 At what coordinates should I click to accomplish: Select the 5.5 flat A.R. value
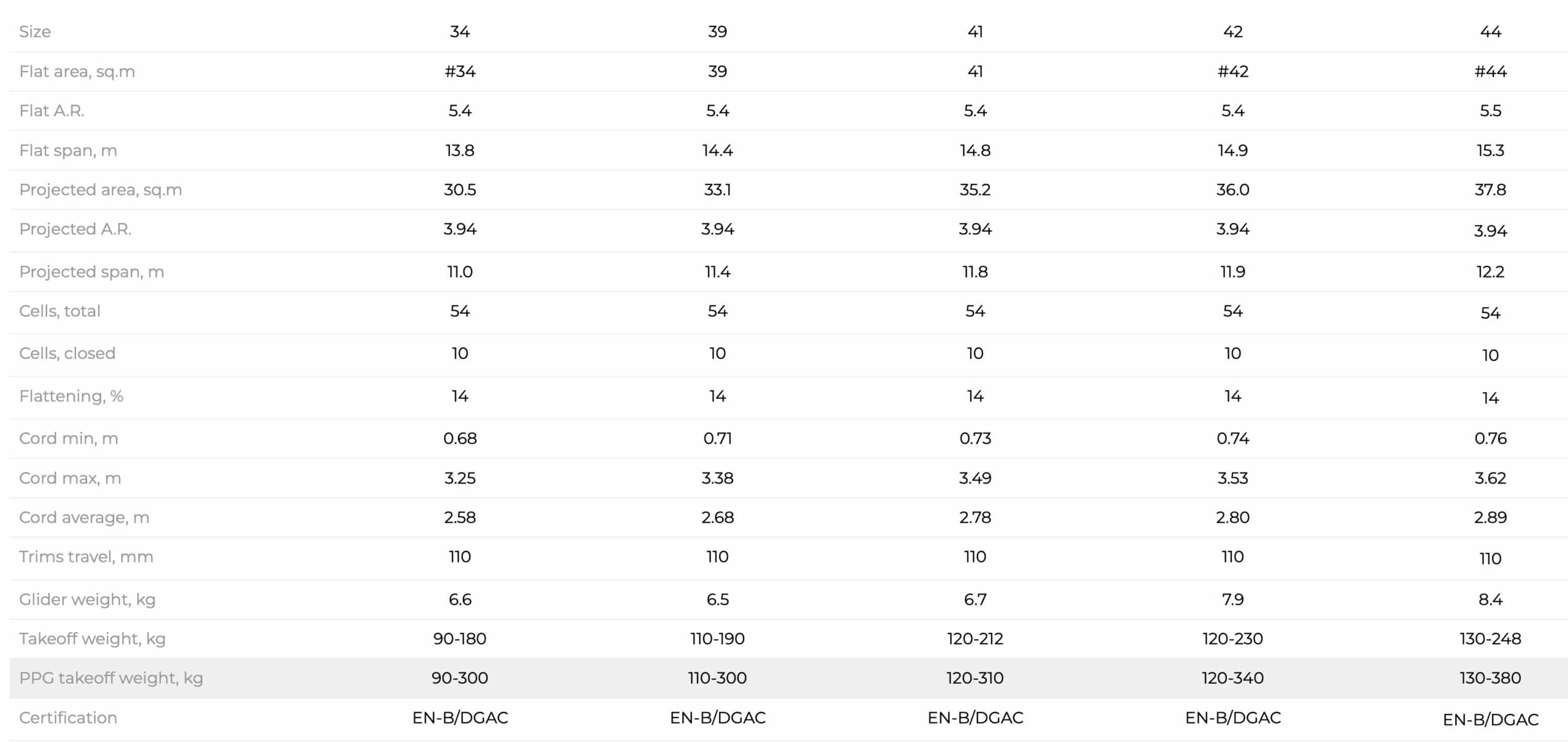[x=1490, y=110]
